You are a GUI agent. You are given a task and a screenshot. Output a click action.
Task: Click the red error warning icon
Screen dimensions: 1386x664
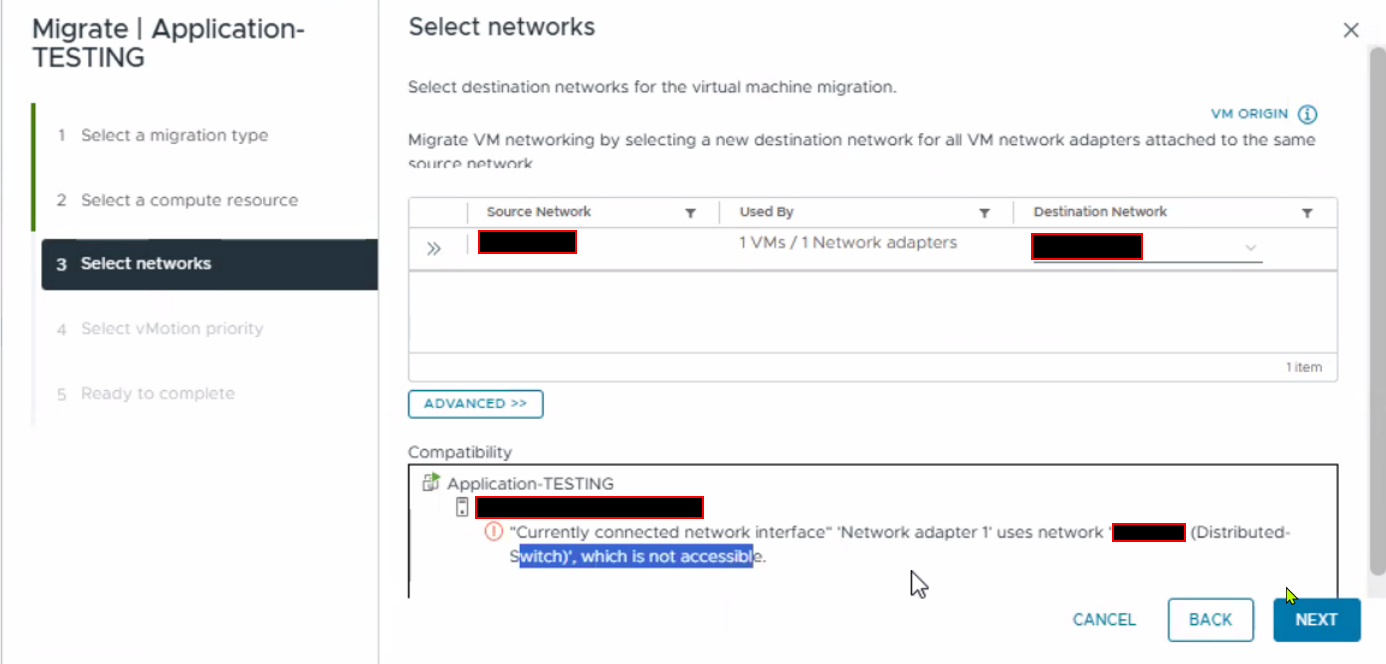pyautogui.click(x=493, y=532)
